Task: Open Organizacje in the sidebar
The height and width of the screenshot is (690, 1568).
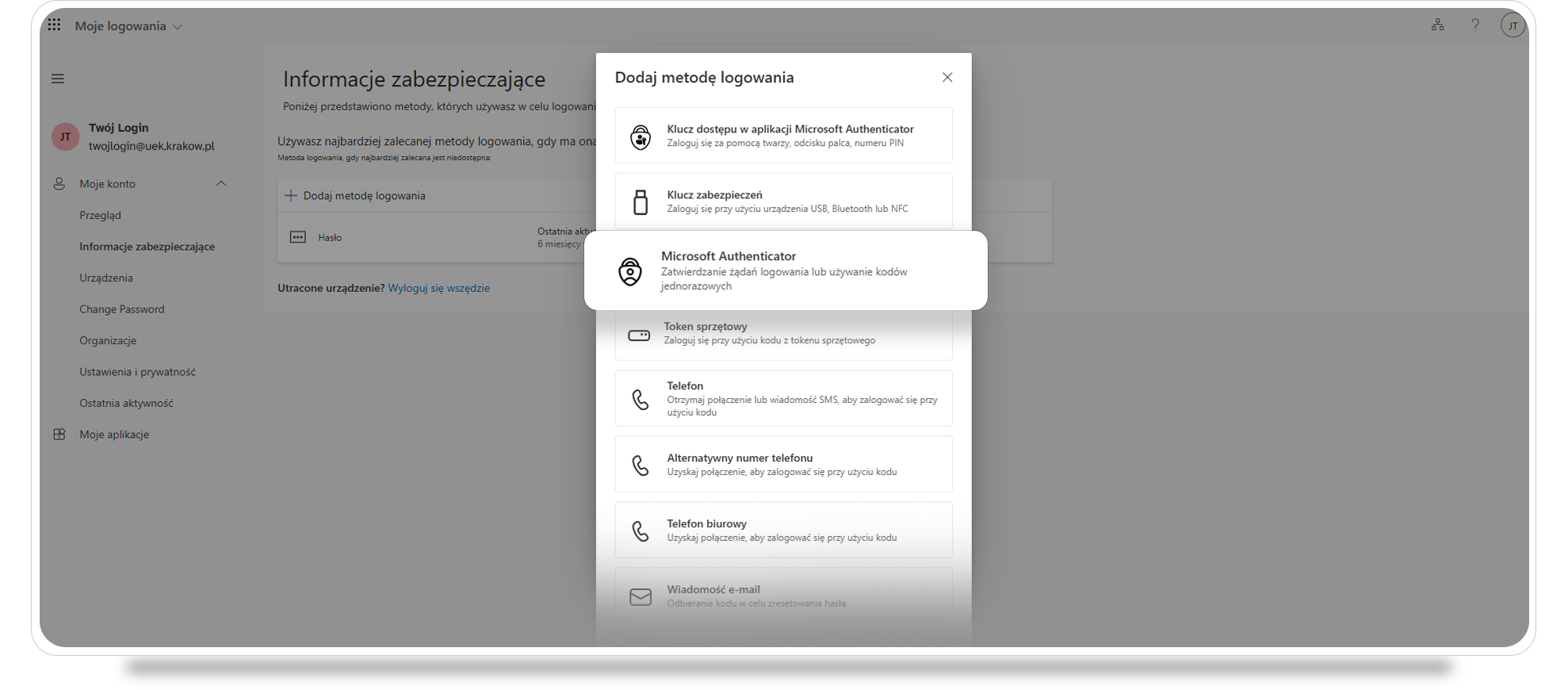Action: pyautogui.click(x=108, y=340)
